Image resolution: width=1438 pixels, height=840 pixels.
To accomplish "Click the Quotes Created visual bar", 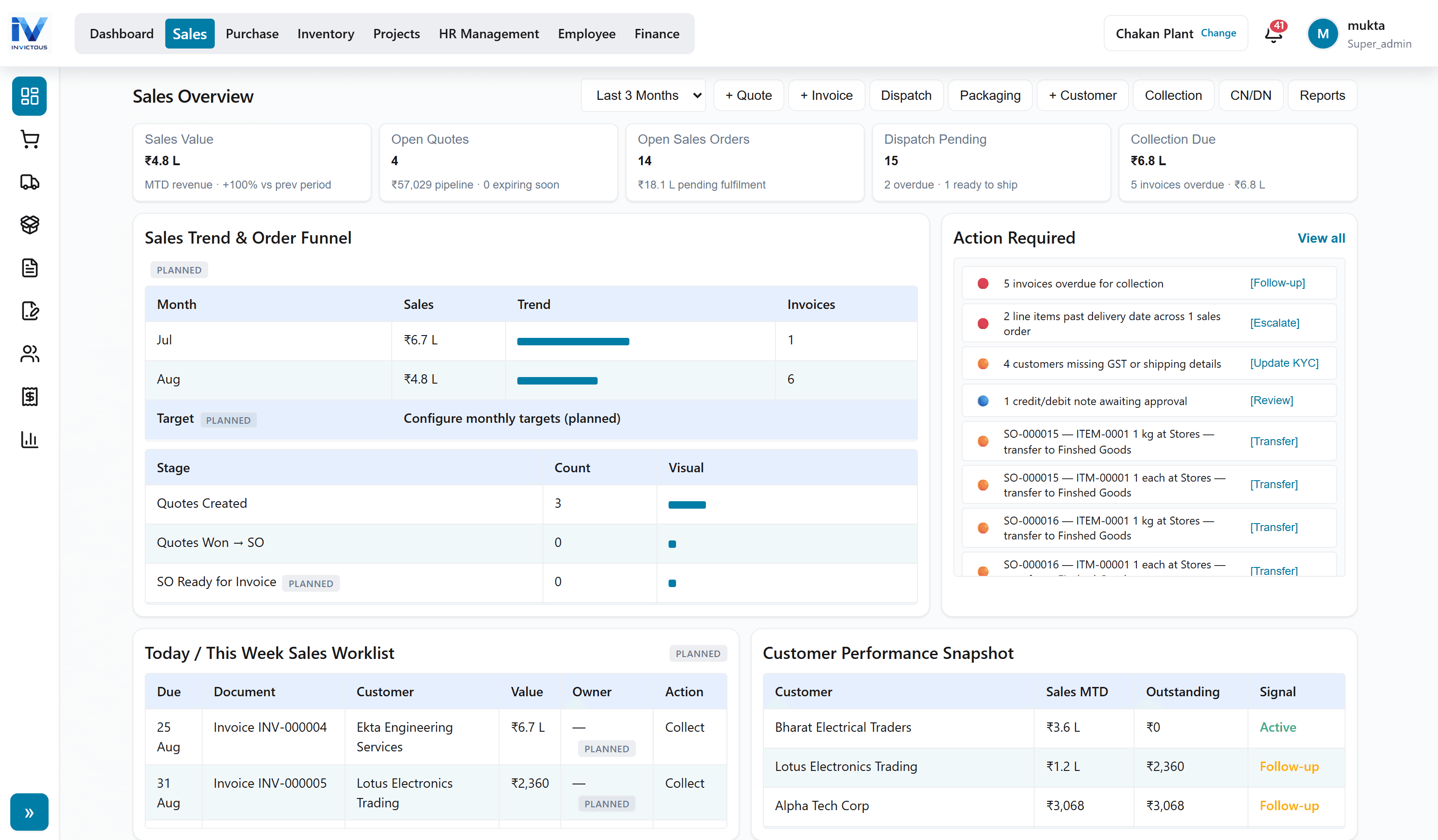I will (687, 504).
